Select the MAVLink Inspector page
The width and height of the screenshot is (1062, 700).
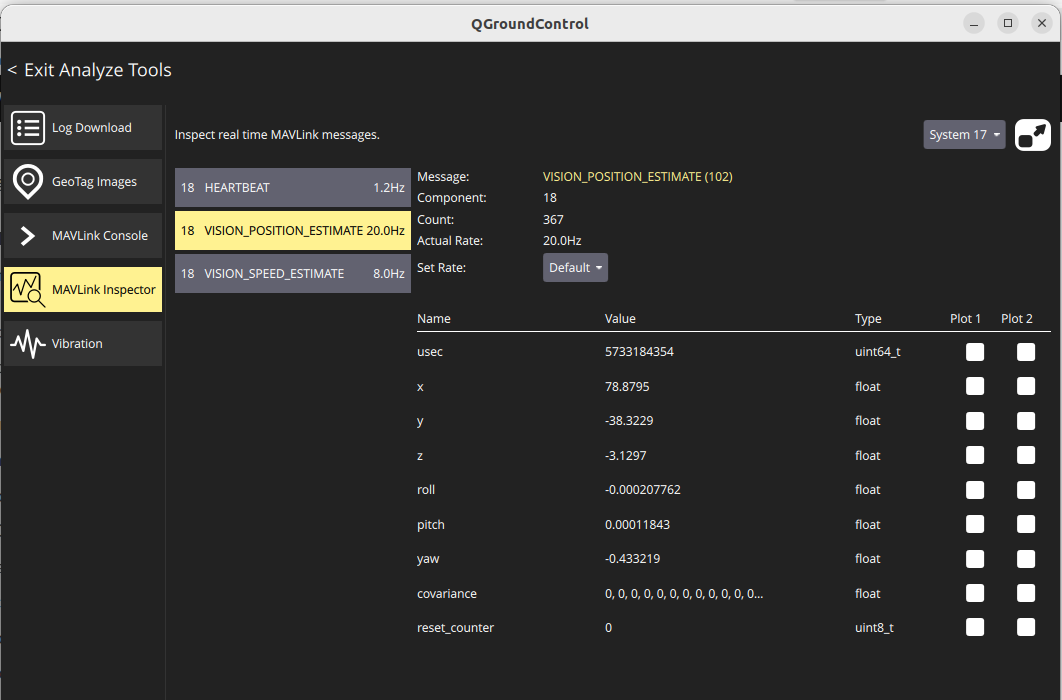83,290
